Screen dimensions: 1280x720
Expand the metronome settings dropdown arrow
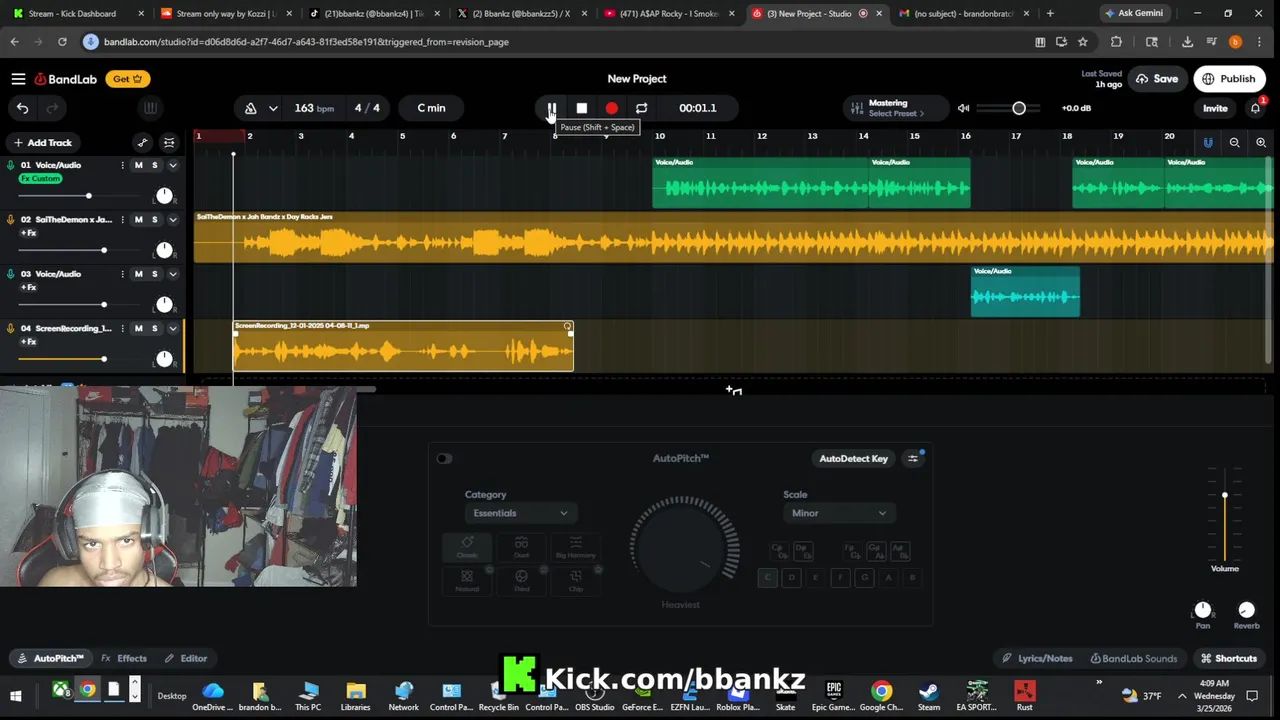(273, 108)
